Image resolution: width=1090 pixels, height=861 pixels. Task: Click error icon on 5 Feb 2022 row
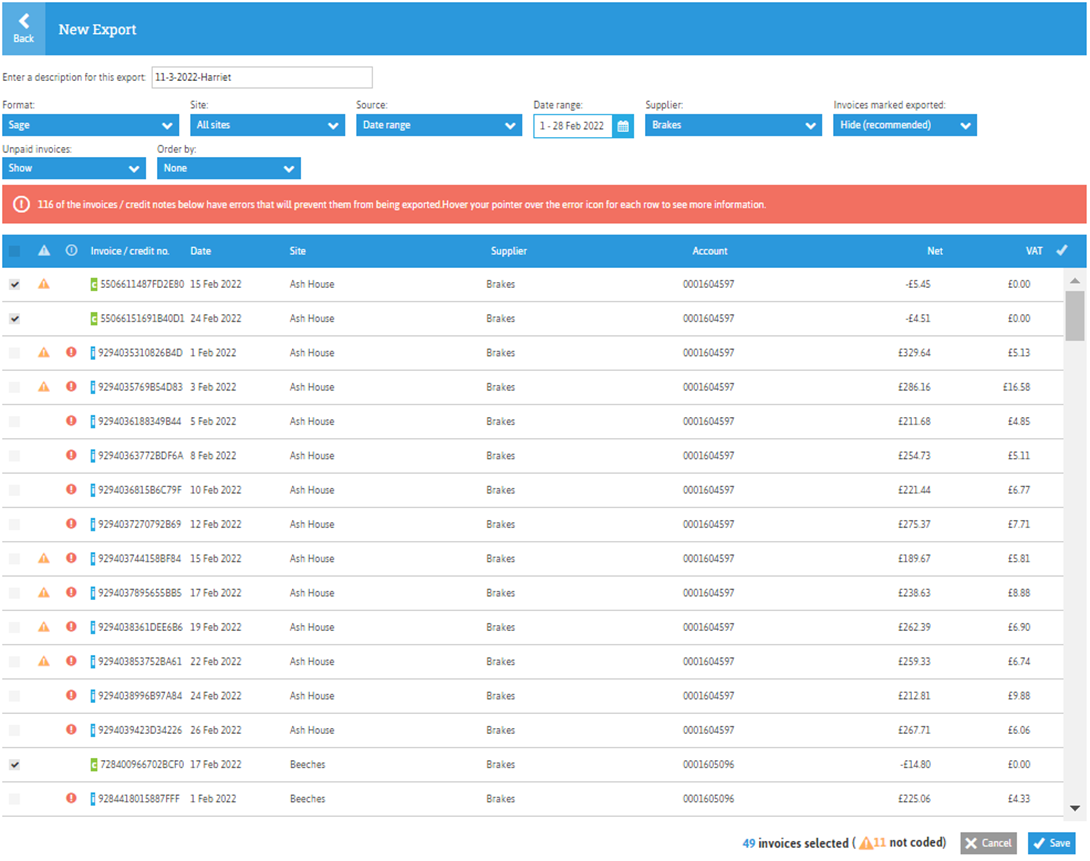[x=71, y=421]
